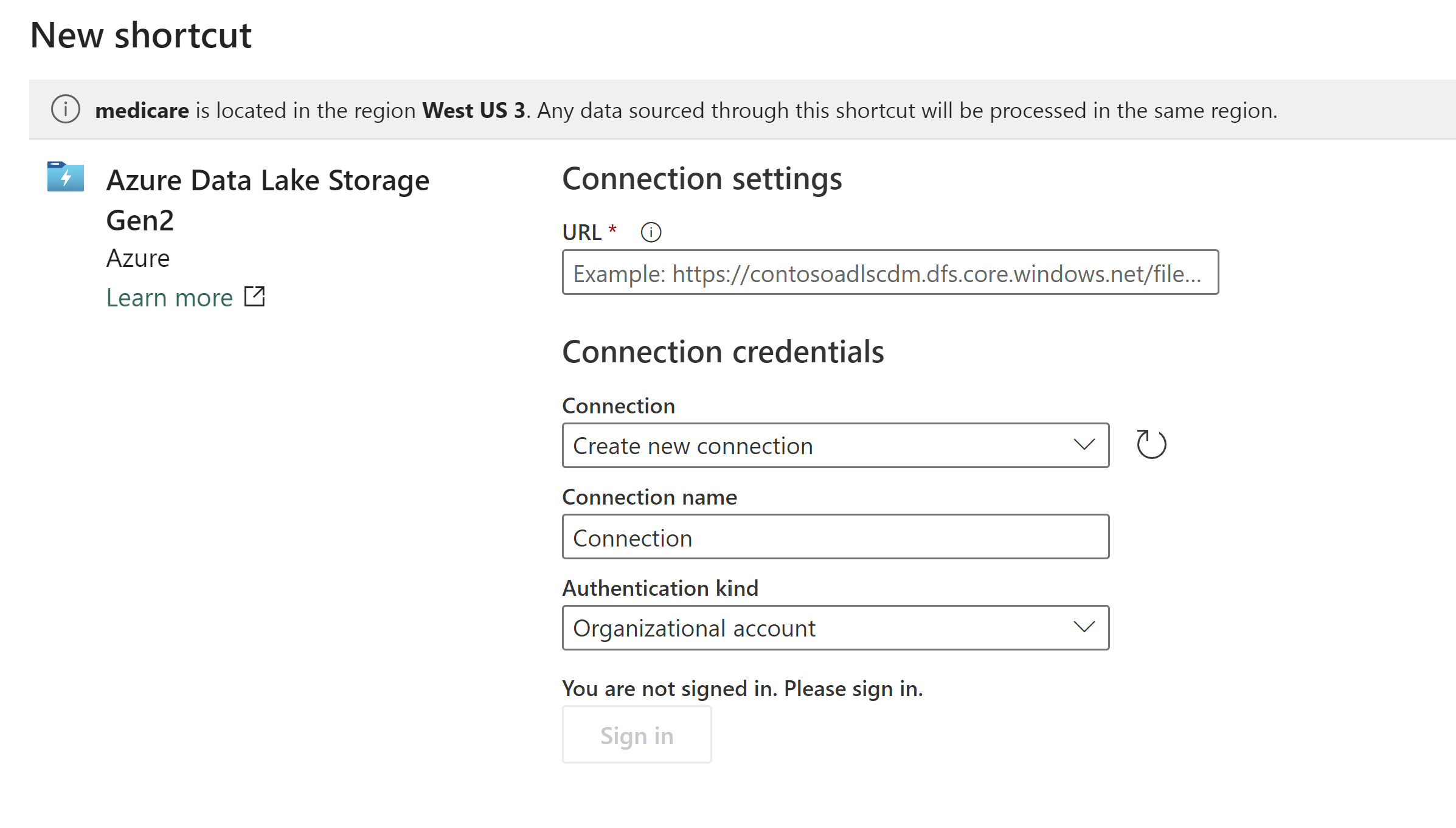1456x828 pixels.
Task: Expand the Connection dropdown
Action: 834,446
